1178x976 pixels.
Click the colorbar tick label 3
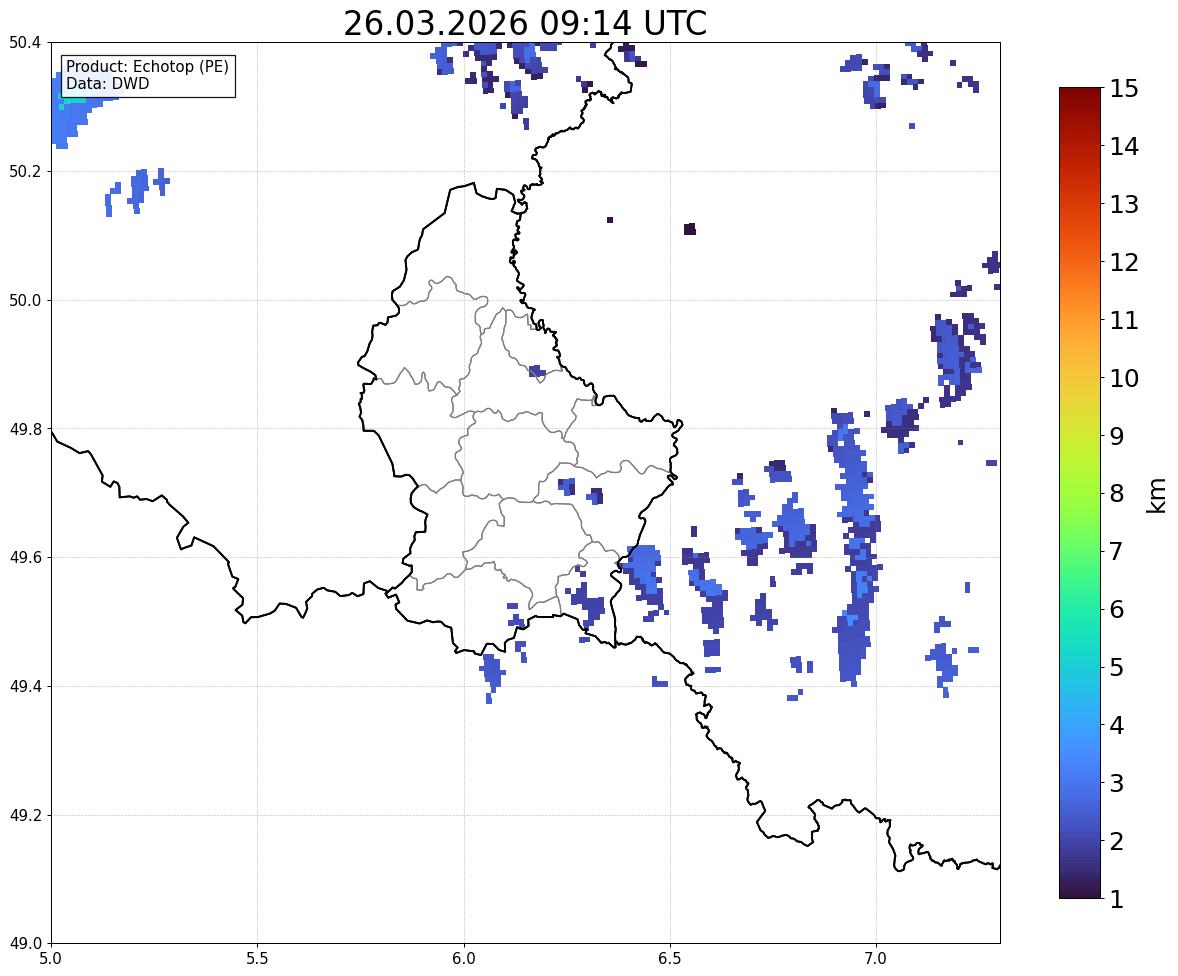coord(1116,783)
